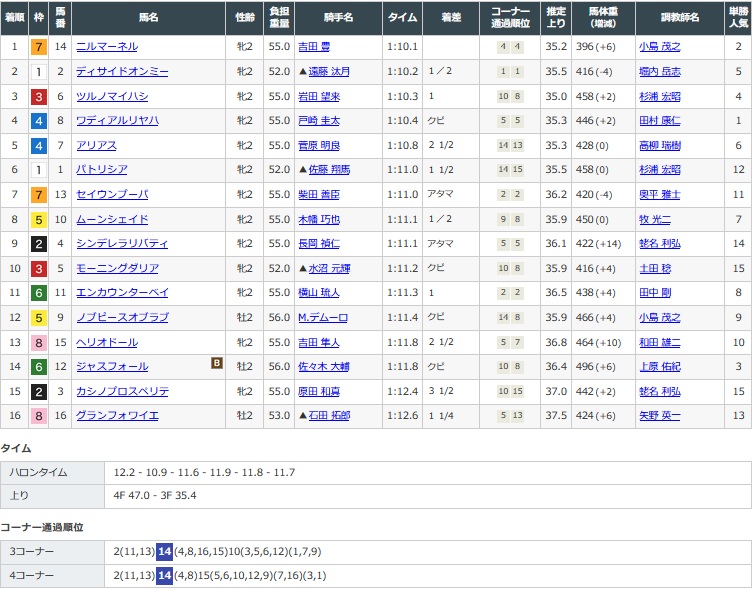752x589 pixels.
Task: Click the red frame 3 badge for ツルノマイハシ
Action: pyautogui.click(x=38, y=96)
